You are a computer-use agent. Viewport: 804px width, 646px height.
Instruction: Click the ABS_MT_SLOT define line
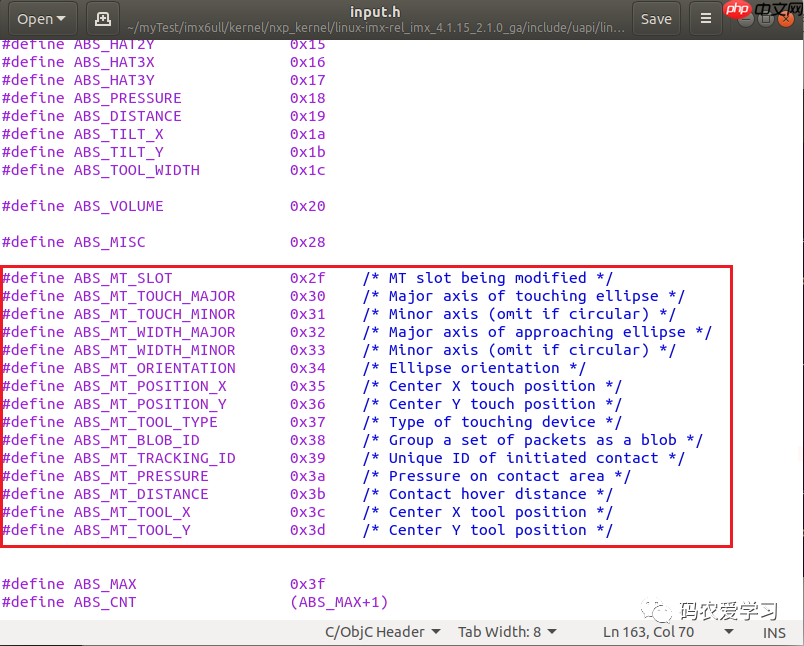tap(308, 278)
